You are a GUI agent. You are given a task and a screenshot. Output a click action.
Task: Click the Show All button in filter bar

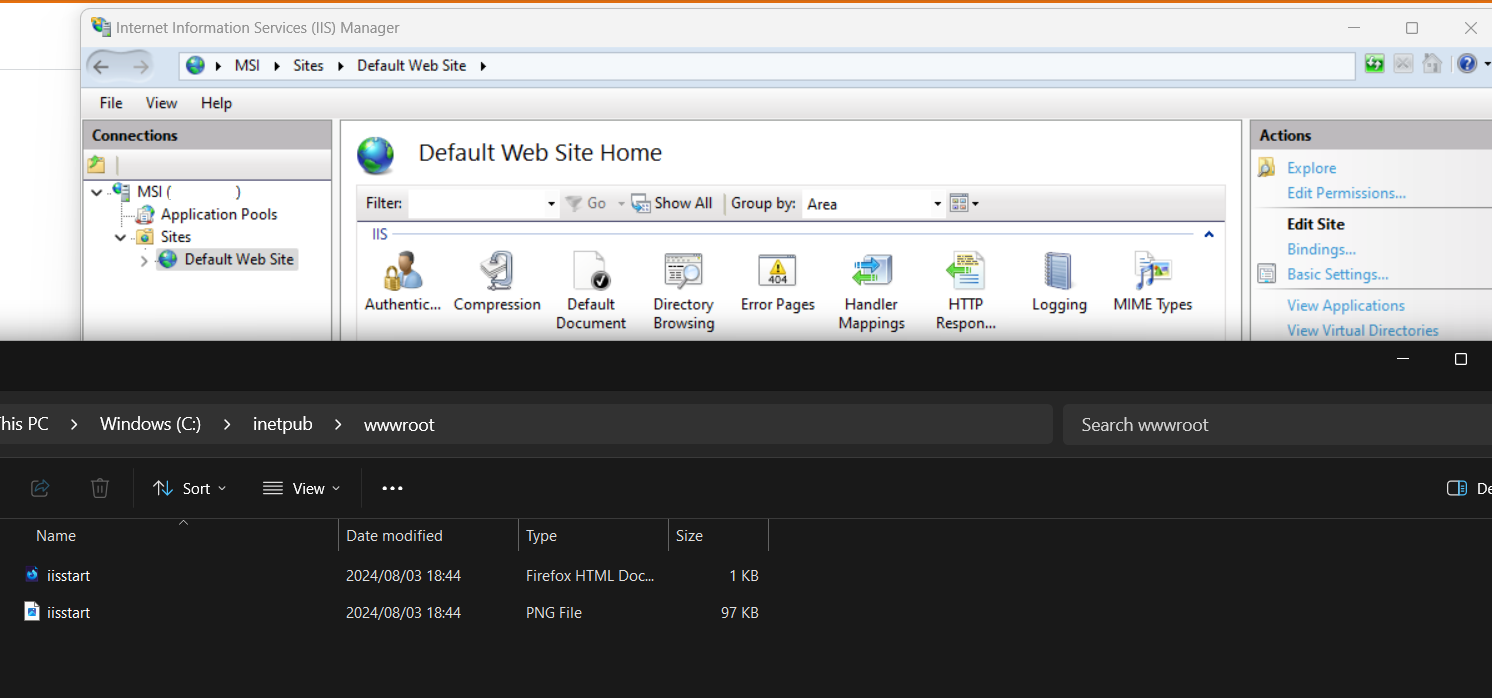[672, 203]
